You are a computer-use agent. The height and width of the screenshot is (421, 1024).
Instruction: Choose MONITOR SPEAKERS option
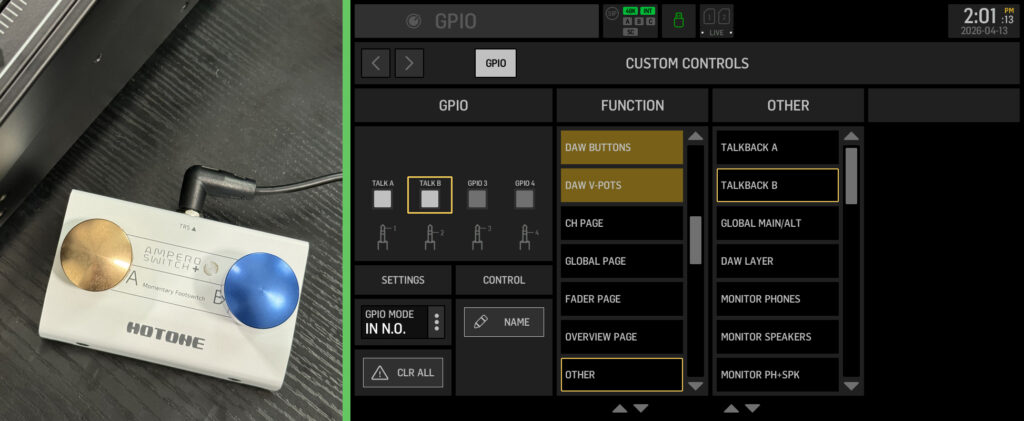point(778,337)
